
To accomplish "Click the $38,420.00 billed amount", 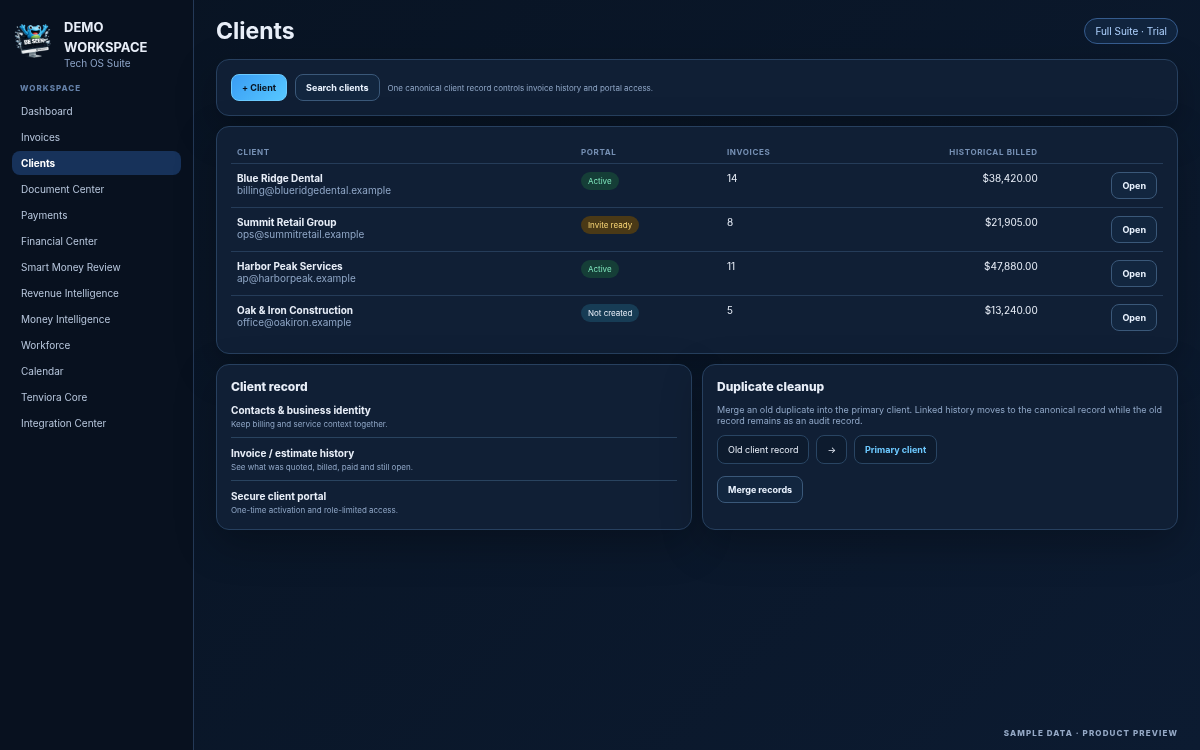I will [x=1010, y=178].
